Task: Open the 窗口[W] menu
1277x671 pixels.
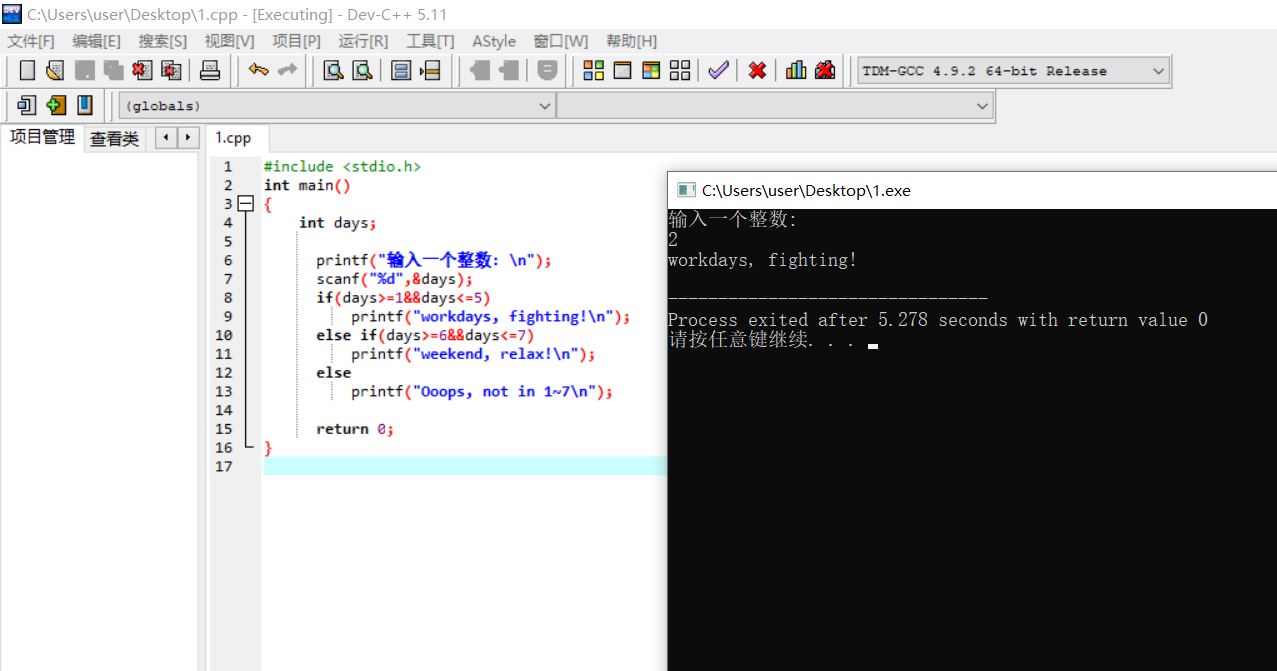Action: 561,41
